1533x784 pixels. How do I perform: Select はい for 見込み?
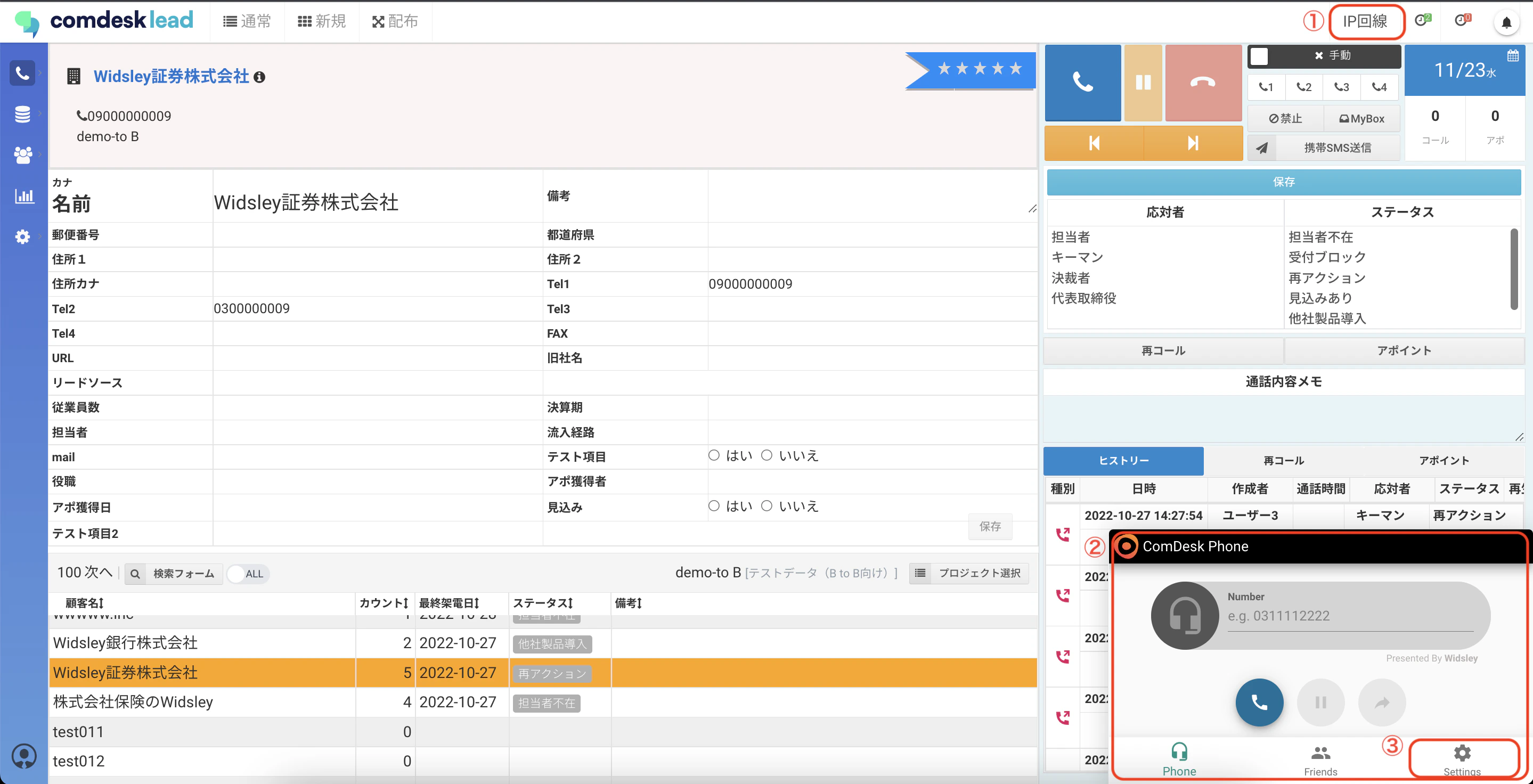[714, 505]
